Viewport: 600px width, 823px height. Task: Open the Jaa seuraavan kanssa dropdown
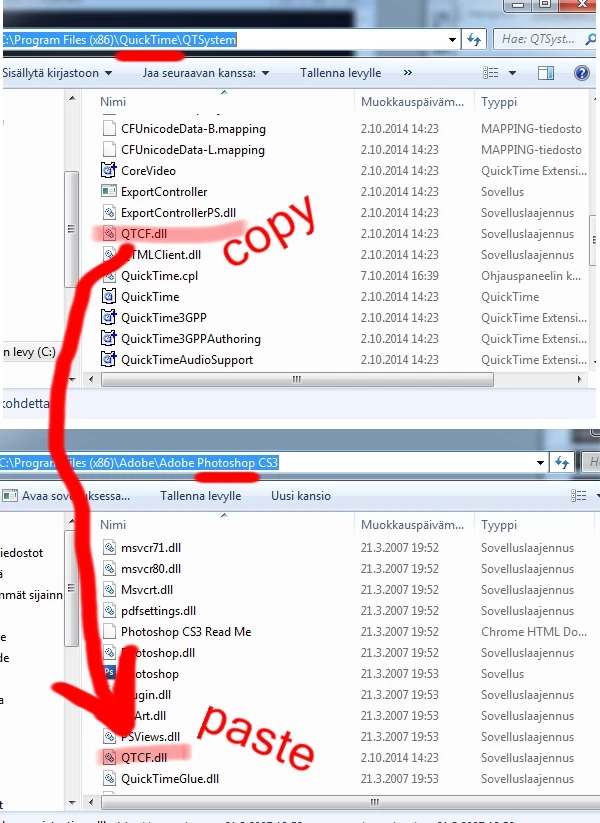(x=206, y=73)
